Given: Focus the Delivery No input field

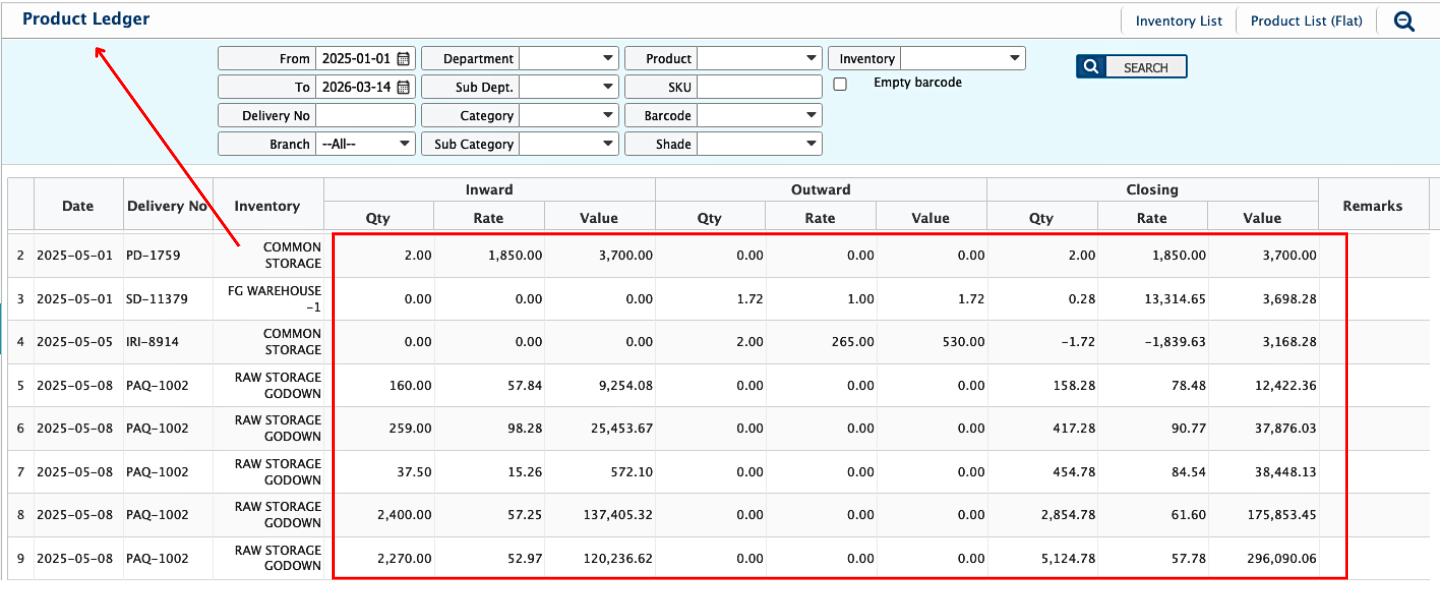Looking at the screenshot, I should (x=365, y=116).
